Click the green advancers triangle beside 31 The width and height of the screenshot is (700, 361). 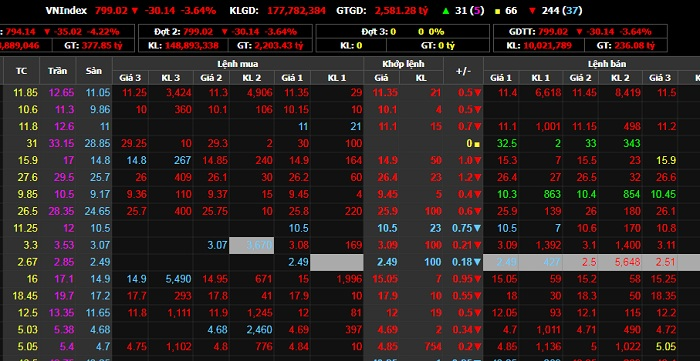click(x=447, y=10)
